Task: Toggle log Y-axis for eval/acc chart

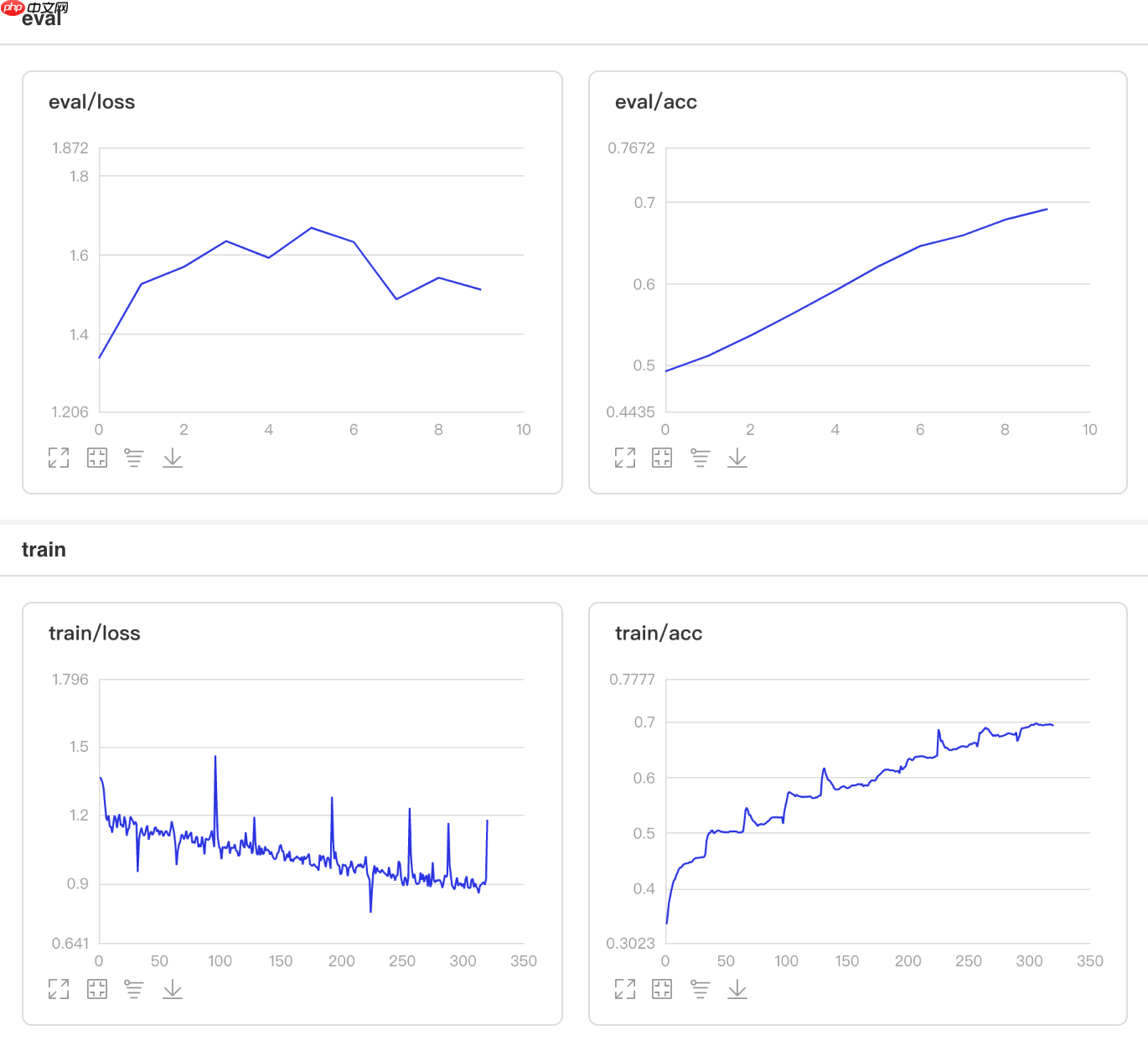Action: pyautogui.click(x=700, y=458)
